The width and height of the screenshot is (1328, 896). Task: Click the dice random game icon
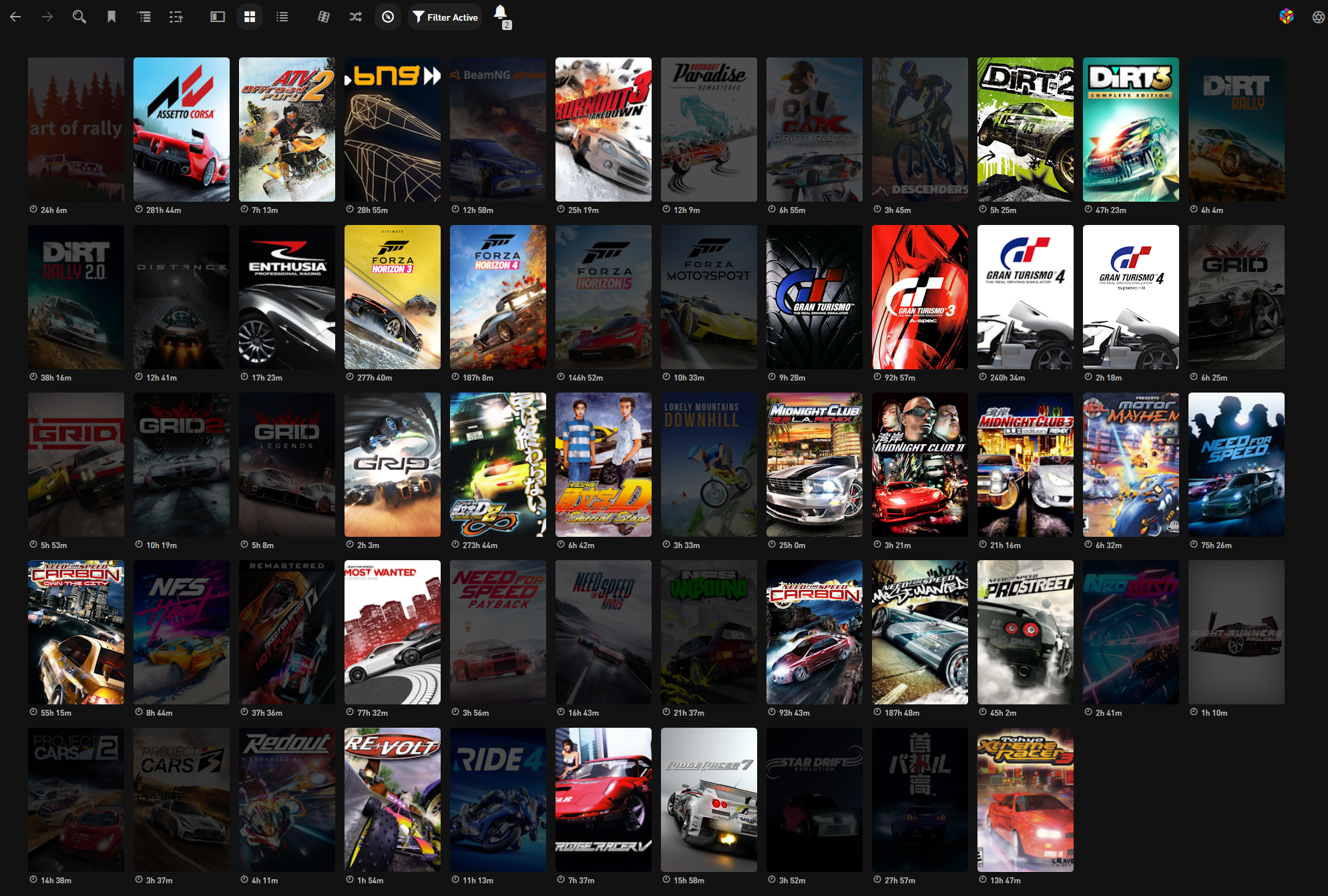point(323,17)
